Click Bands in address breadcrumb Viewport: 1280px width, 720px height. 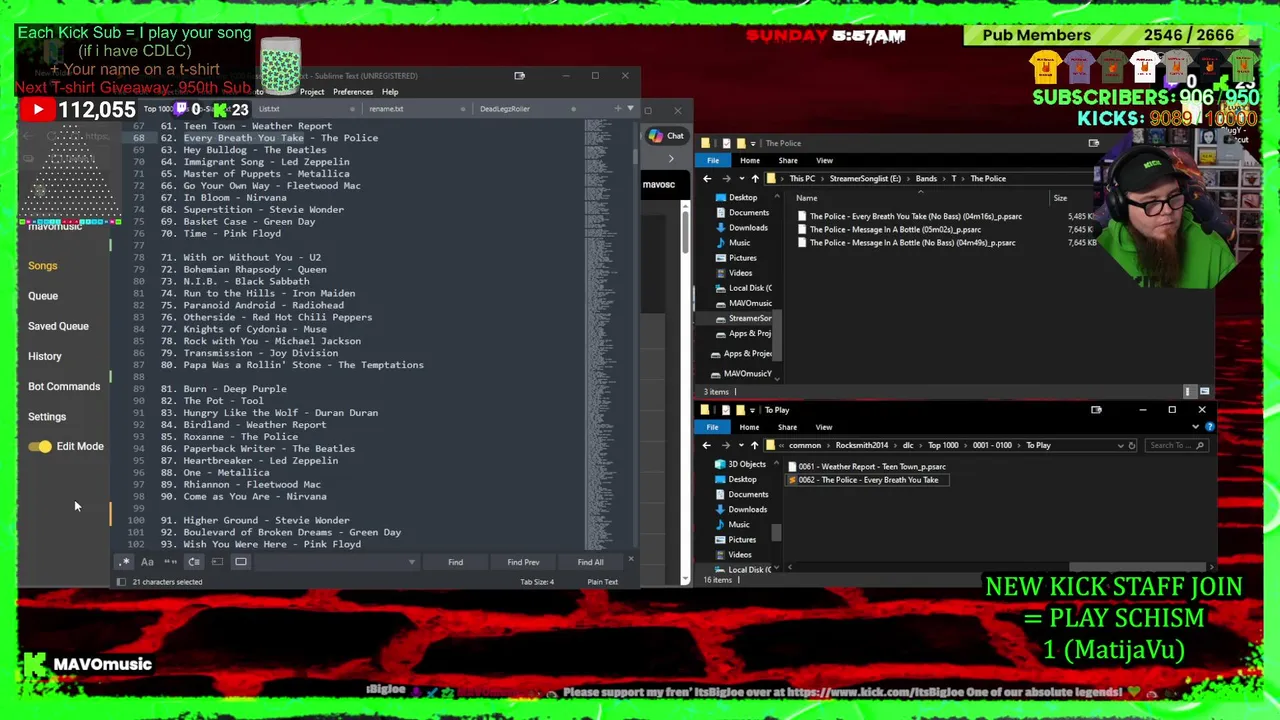click(x=926, y=179)
